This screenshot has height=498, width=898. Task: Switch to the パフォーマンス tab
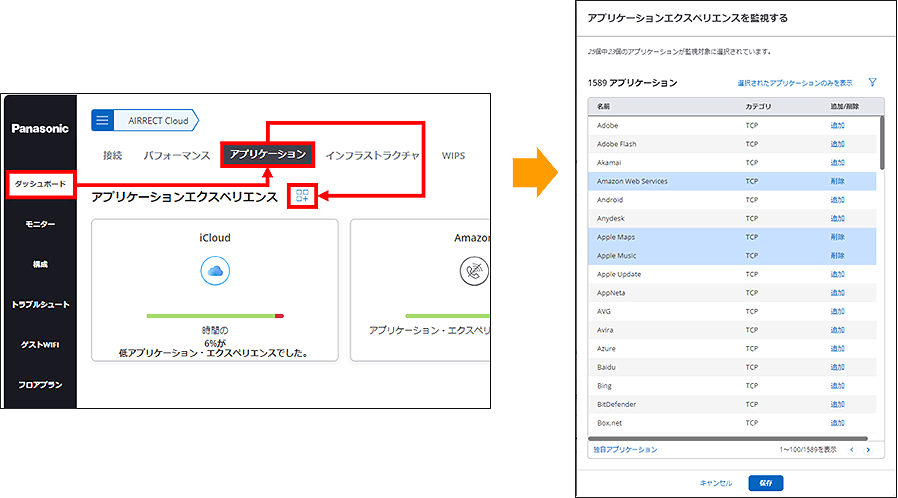pos(176,155)
